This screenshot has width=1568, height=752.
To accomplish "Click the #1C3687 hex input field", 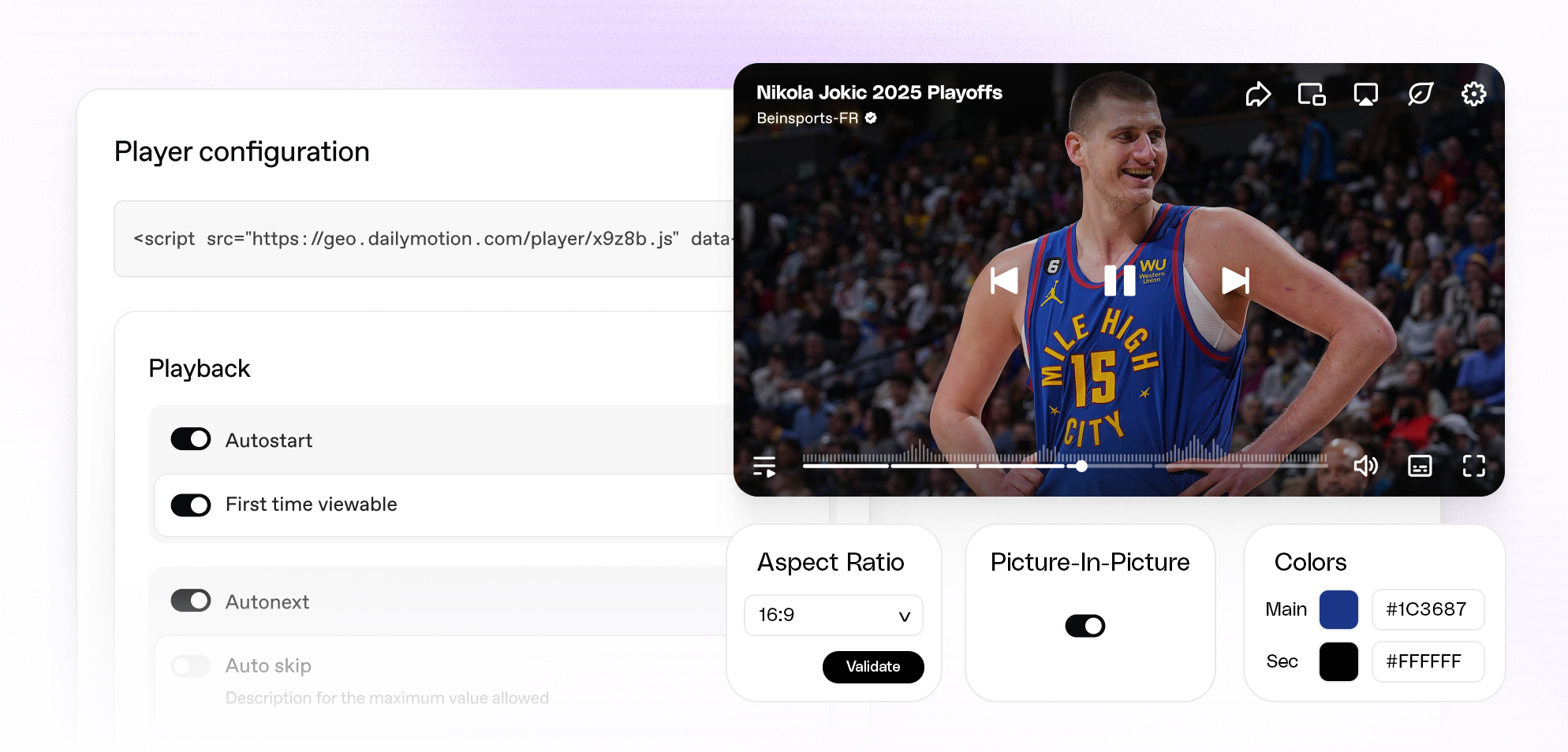I will click(1428, 609).
